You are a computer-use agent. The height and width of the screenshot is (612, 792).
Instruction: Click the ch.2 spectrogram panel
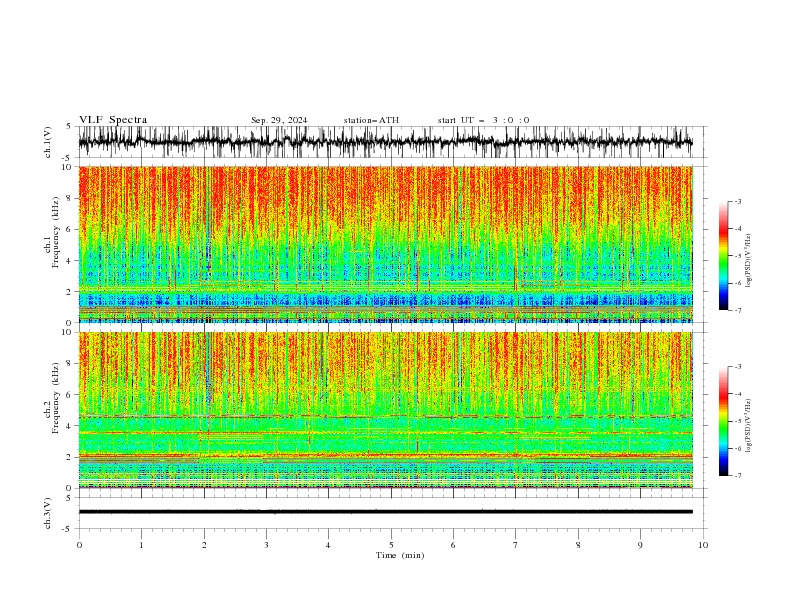click(x=386, y=410)
